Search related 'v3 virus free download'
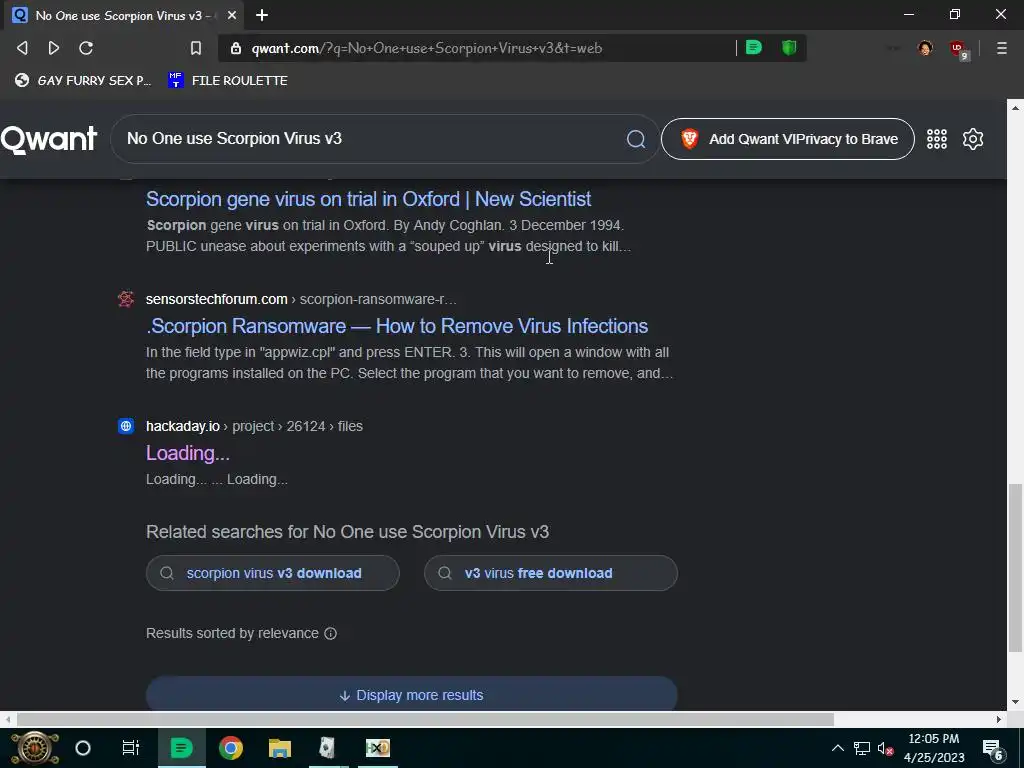The height and width of the screenshot is (768, 1024). click(x=551, y=573)
